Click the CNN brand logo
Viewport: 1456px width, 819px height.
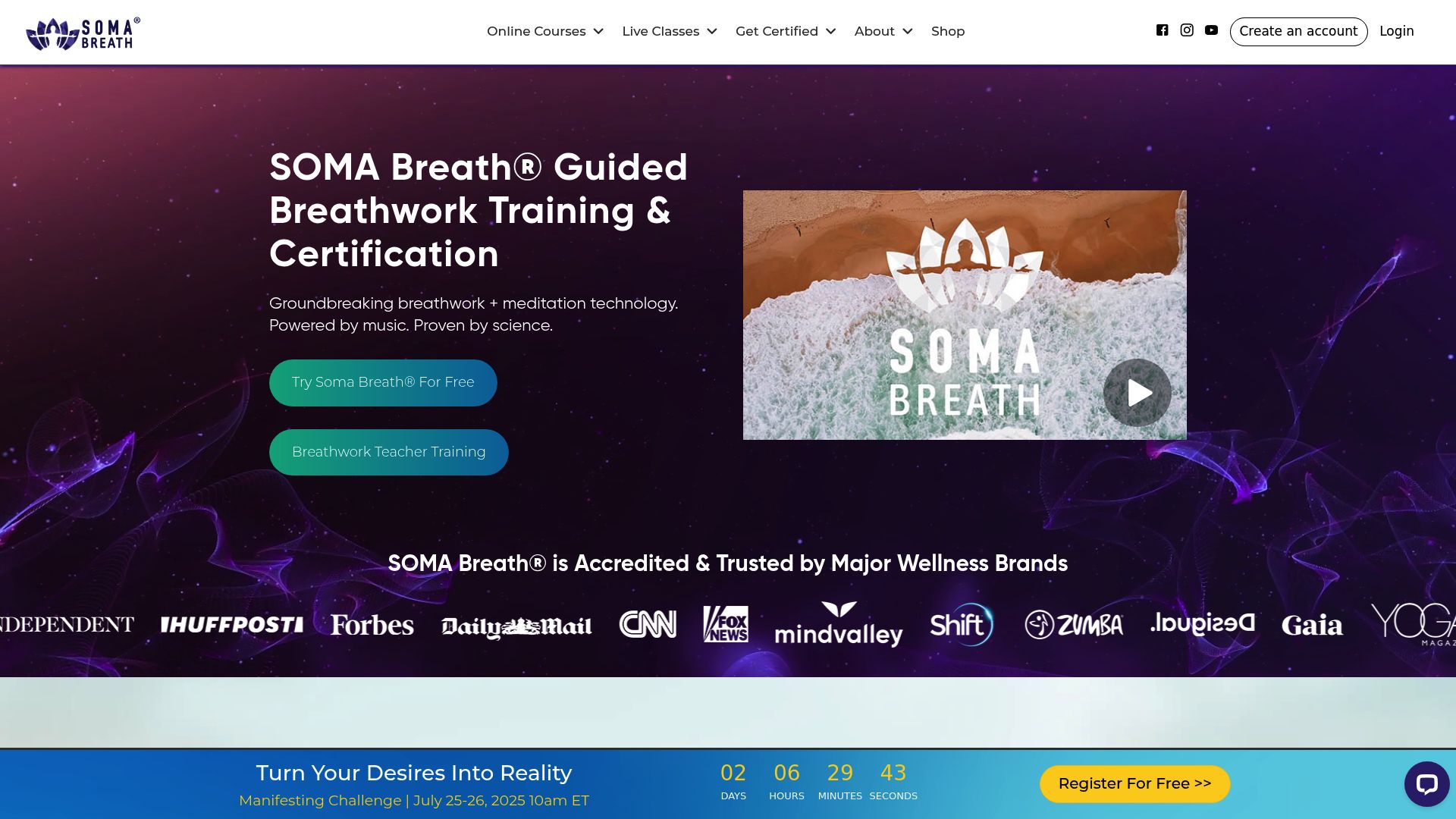(648, 624)
